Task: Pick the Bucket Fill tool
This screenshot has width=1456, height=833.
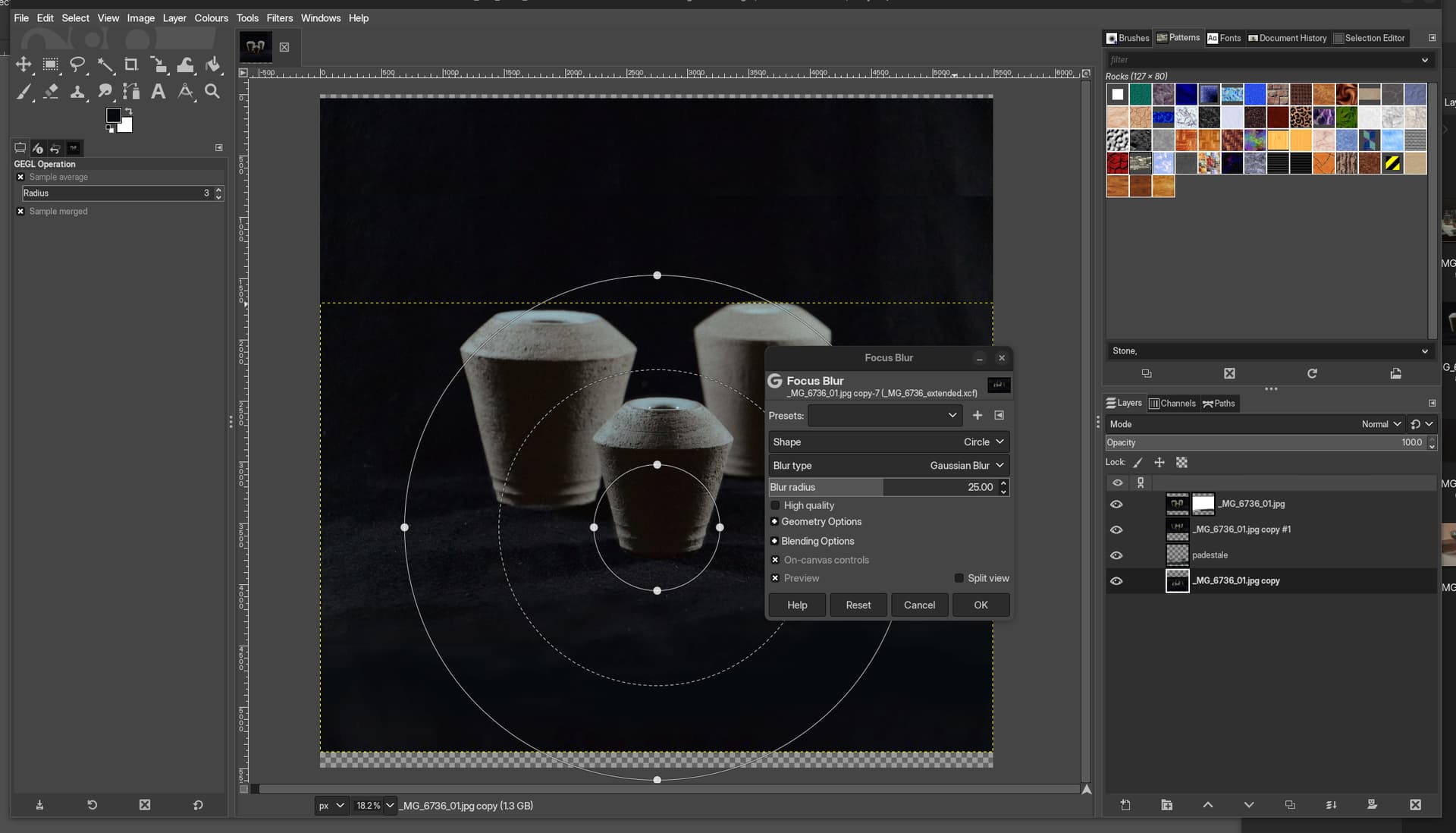Action: [x=213, y=64]
